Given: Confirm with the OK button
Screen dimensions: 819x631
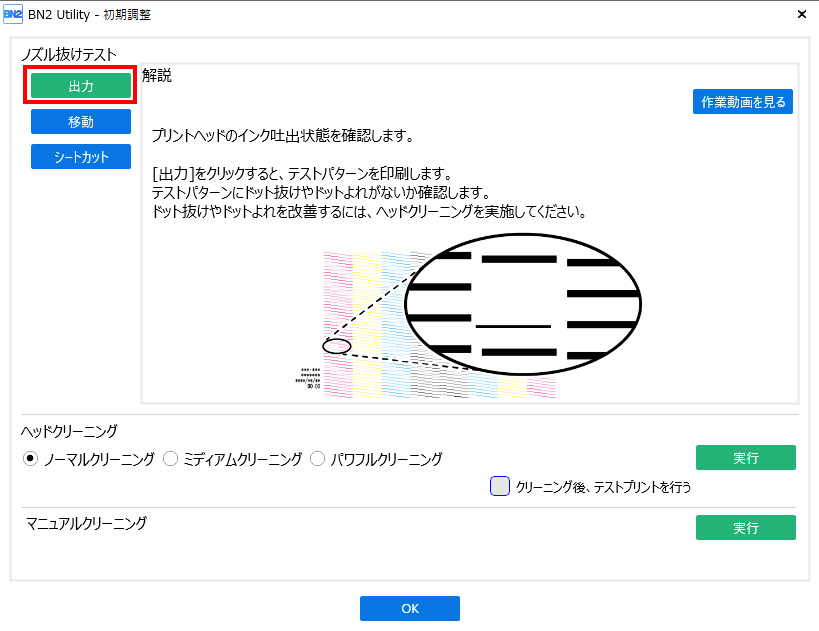Looking at the screenshot, I should pyautogui.click(x=410, y=609).
